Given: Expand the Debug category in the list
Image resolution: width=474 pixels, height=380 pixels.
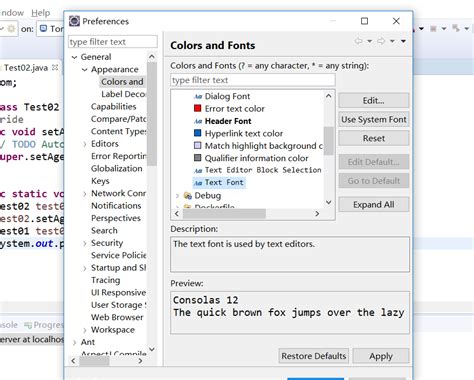Looking at the screenshot, I should click(x=177, y=196).
